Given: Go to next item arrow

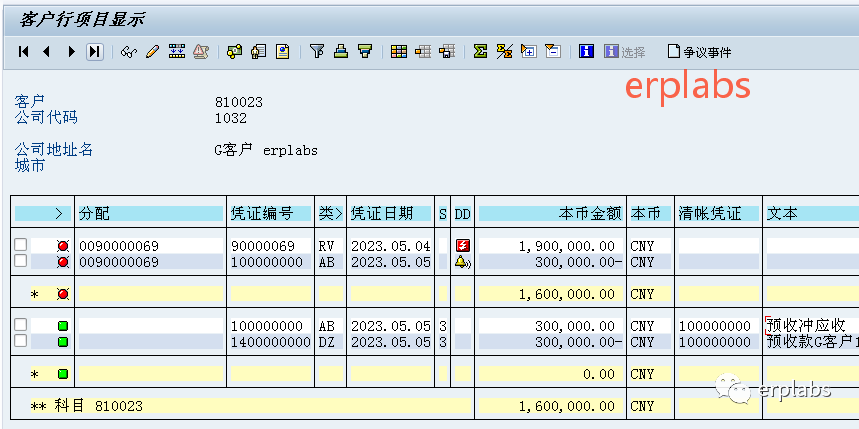Looking at the screenshot, I should coord(71,52).
